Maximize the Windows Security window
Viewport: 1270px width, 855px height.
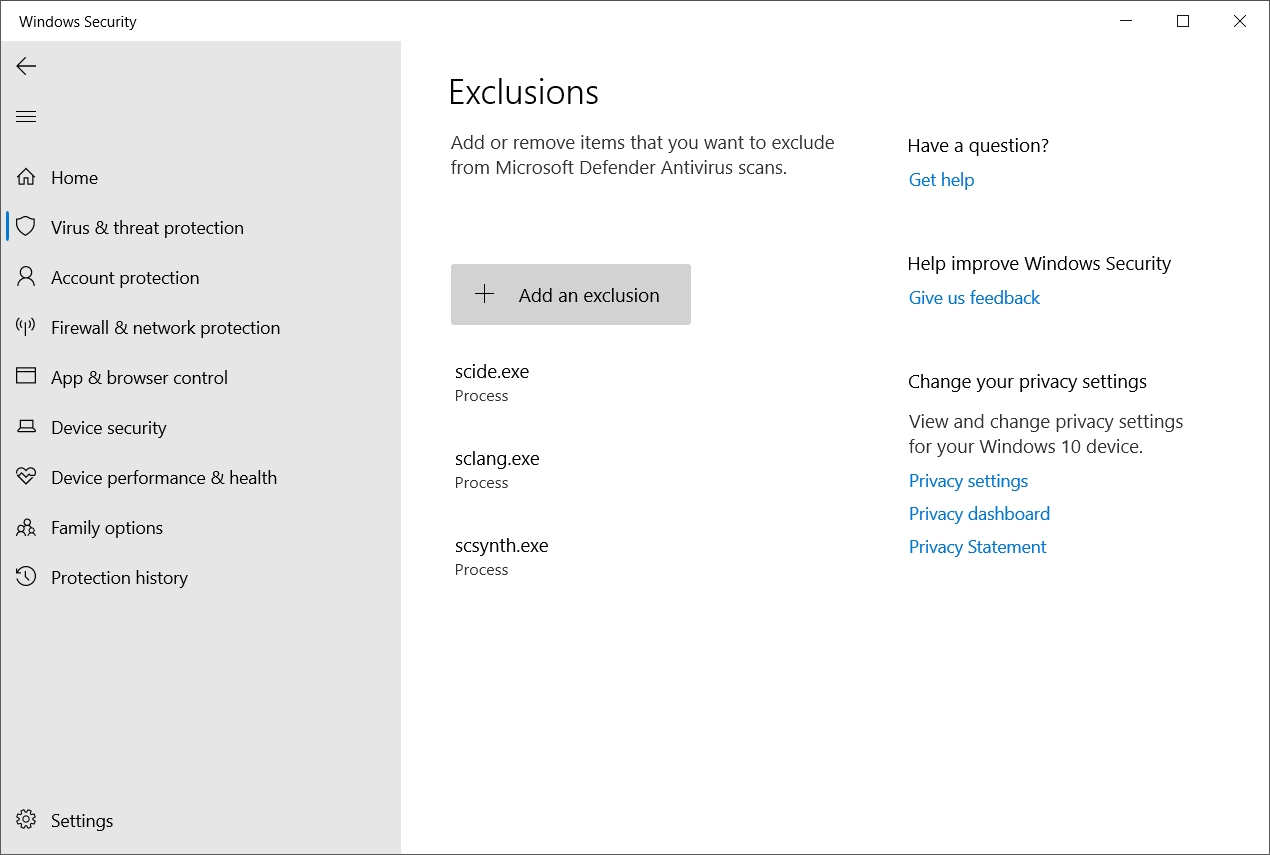1183,21
